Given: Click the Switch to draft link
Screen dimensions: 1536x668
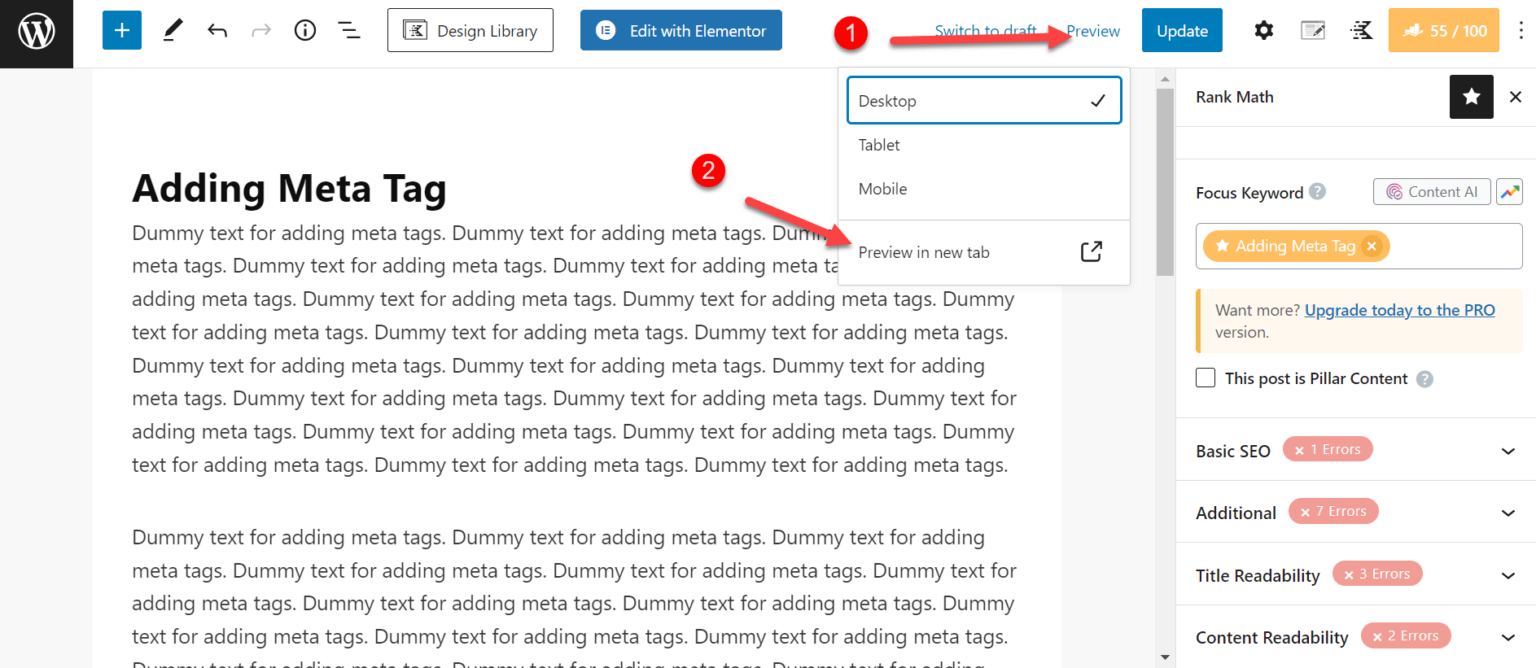Looking at the screenshot, I should 985,31.
